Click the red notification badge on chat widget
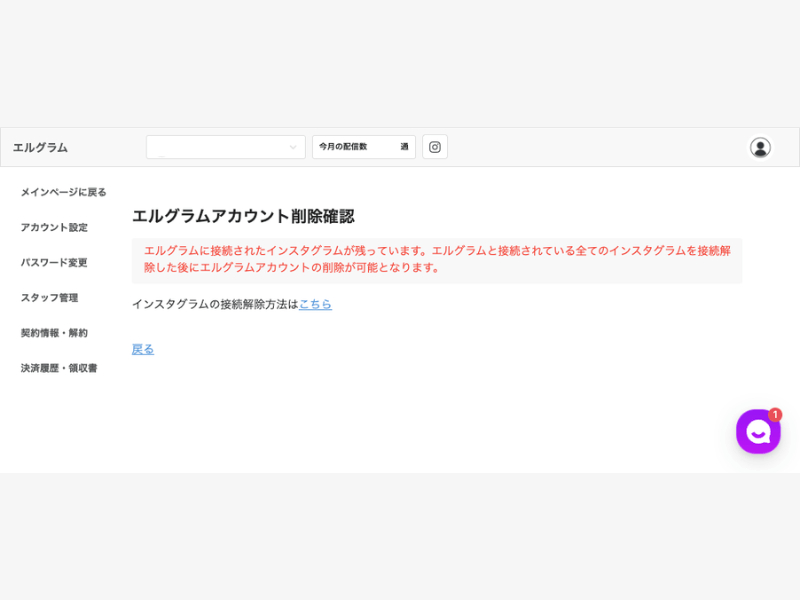 pyautogui.click(x=775, y=415)
